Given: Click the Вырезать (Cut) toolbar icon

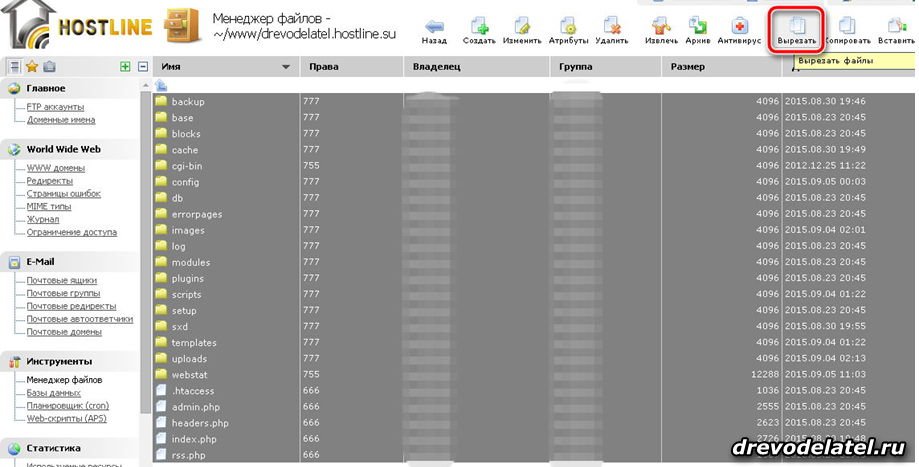Looking at the screenshot, I should (797, 28).
